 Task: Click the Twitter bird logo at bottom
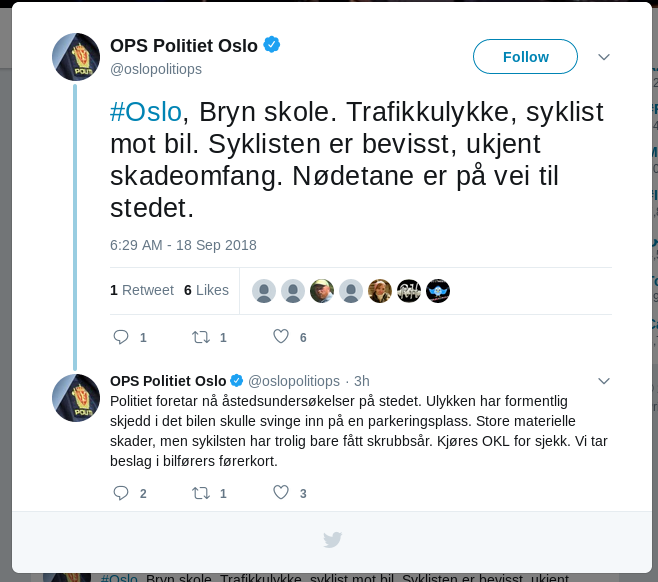coord(332,540)
